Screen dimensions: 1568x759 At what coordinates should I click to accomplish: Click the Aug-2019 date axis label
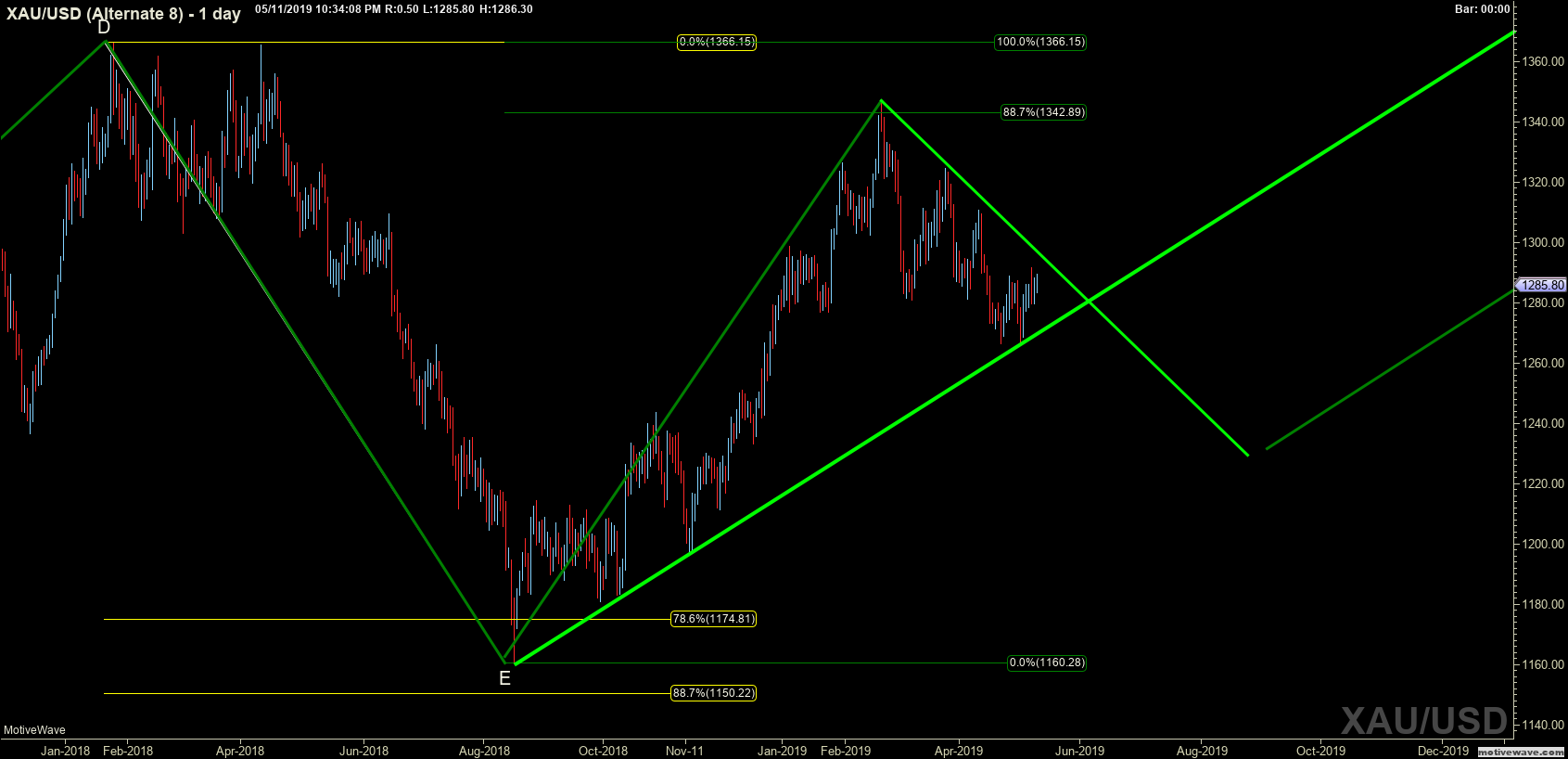click(1202, 751)
